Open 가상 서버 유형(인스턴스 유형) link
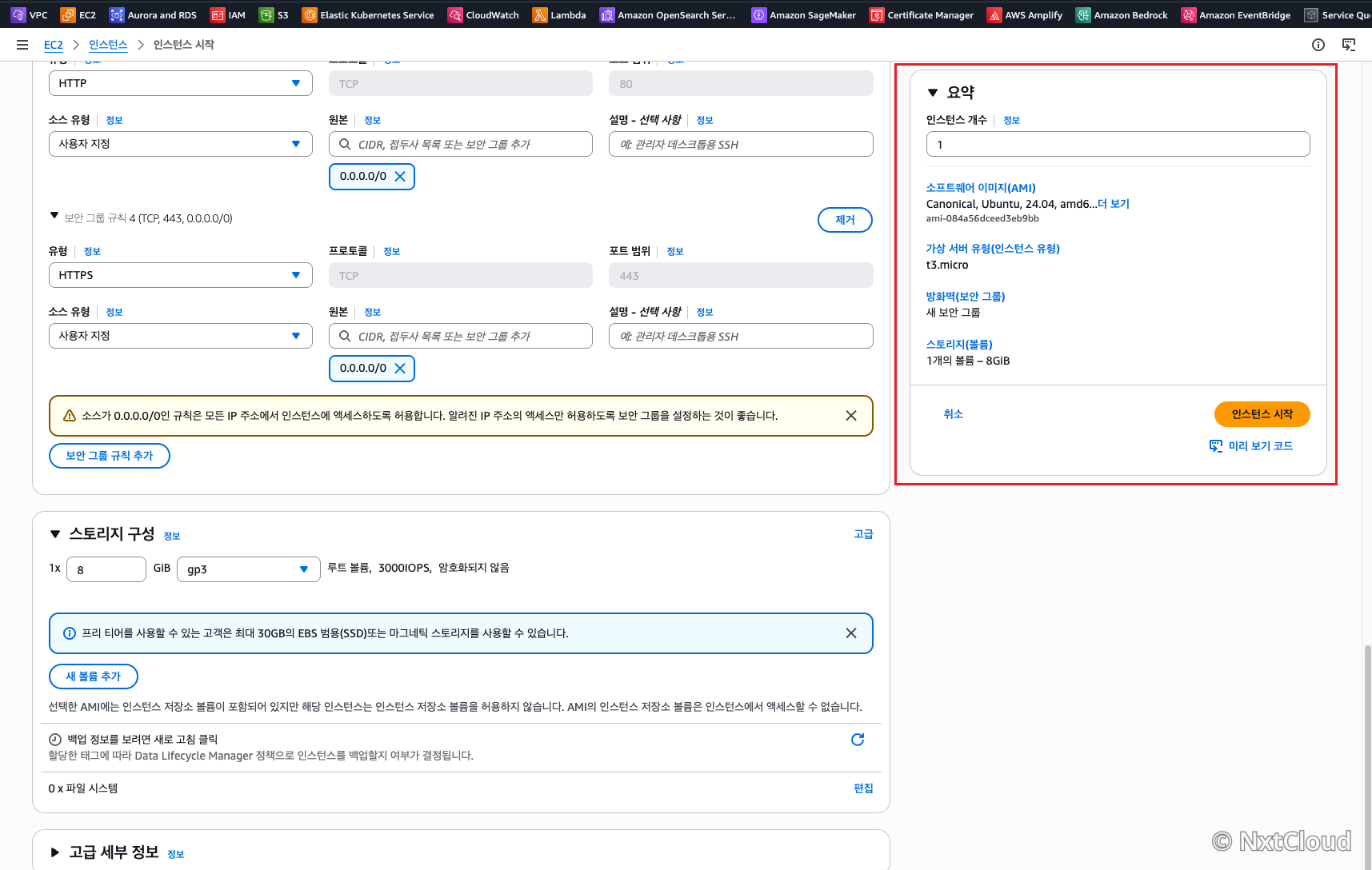Viewport: 1372px width, 870px height. coord(993,249)
